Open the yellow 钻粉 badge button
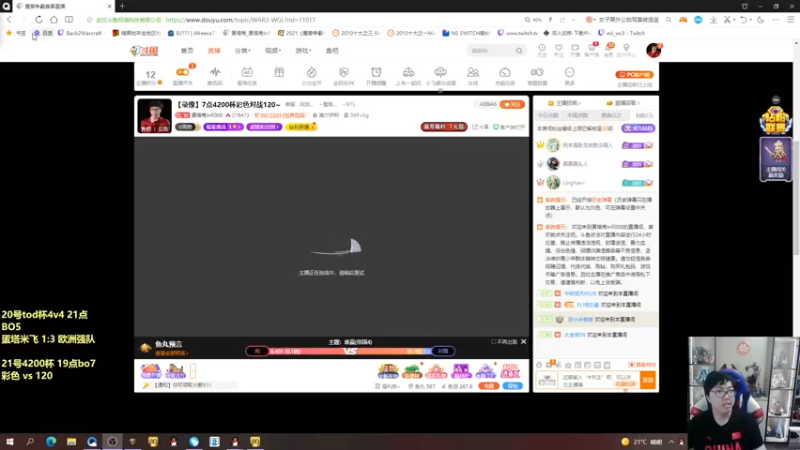Image resolution: width=800 pixels, height=450 pixels. (301, 127)
